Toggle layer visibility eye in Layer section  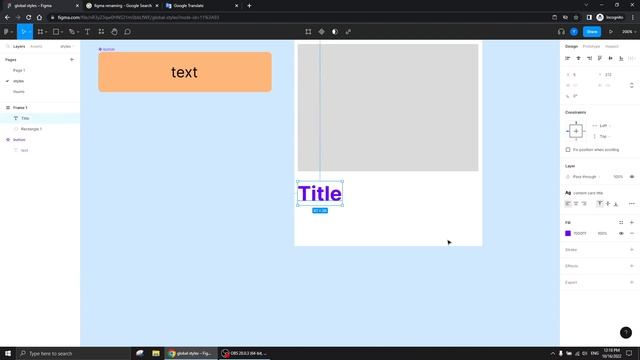(631, 177)
